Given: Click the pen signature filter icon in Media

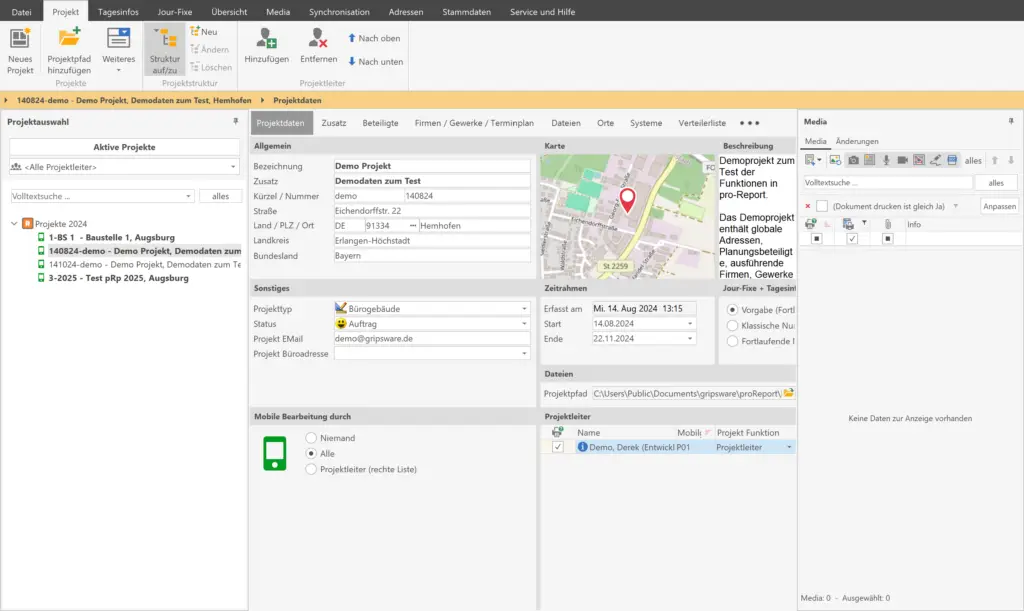Looking at the screenshot, I should 935,160.
